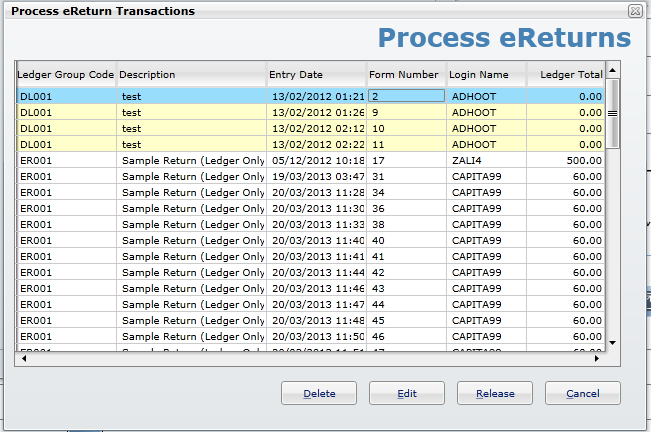Select the row with Form Number 44

pyautogui.click(x=311, y=304)
